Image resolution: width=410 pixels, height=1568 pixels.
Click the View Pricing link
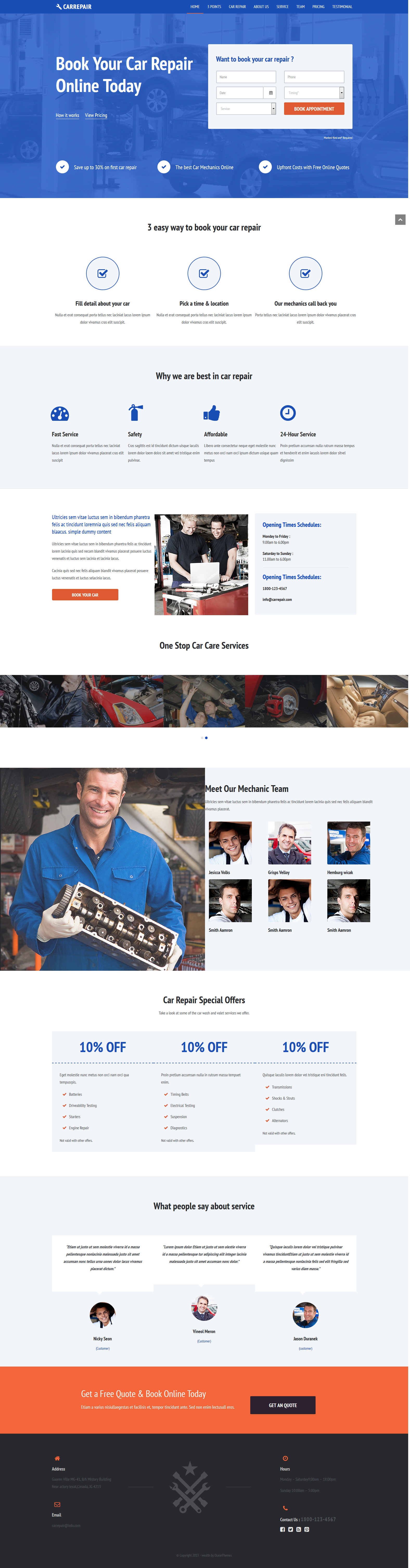click(x=96, y=115)
